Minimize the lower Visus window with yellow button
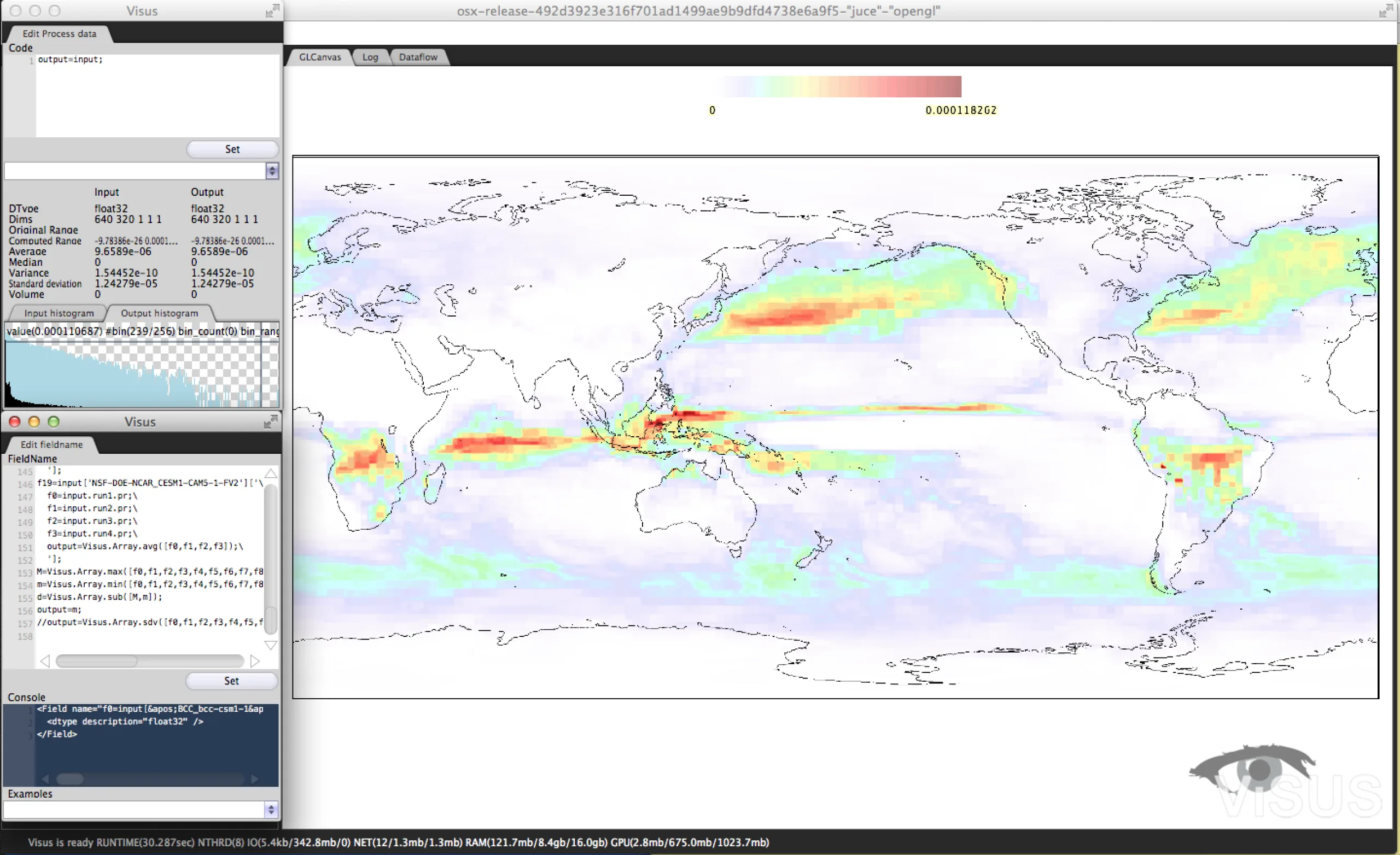This screenshot has height=855, width=1400. [x=34, y=421]
